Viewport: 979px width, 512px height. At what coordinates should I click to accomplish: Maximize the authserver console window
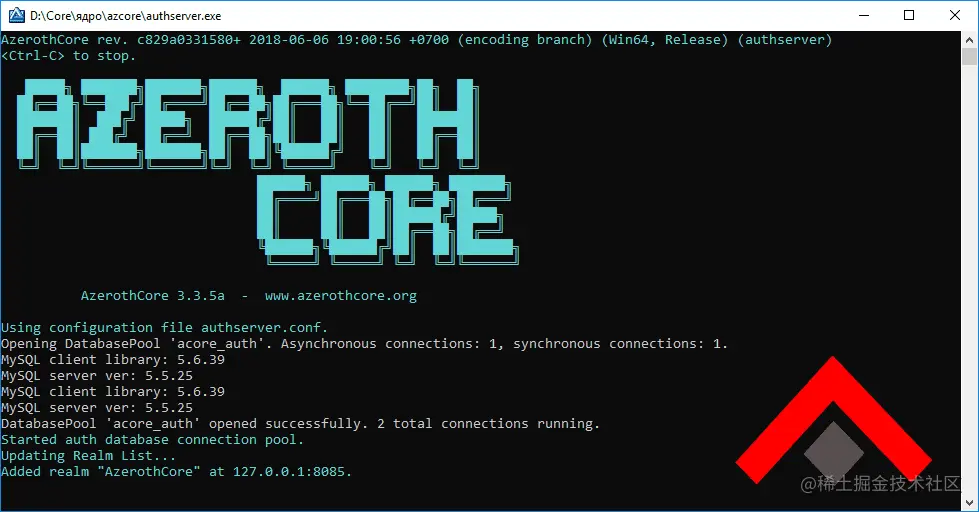pyautogui.click(x=909, y=15)
